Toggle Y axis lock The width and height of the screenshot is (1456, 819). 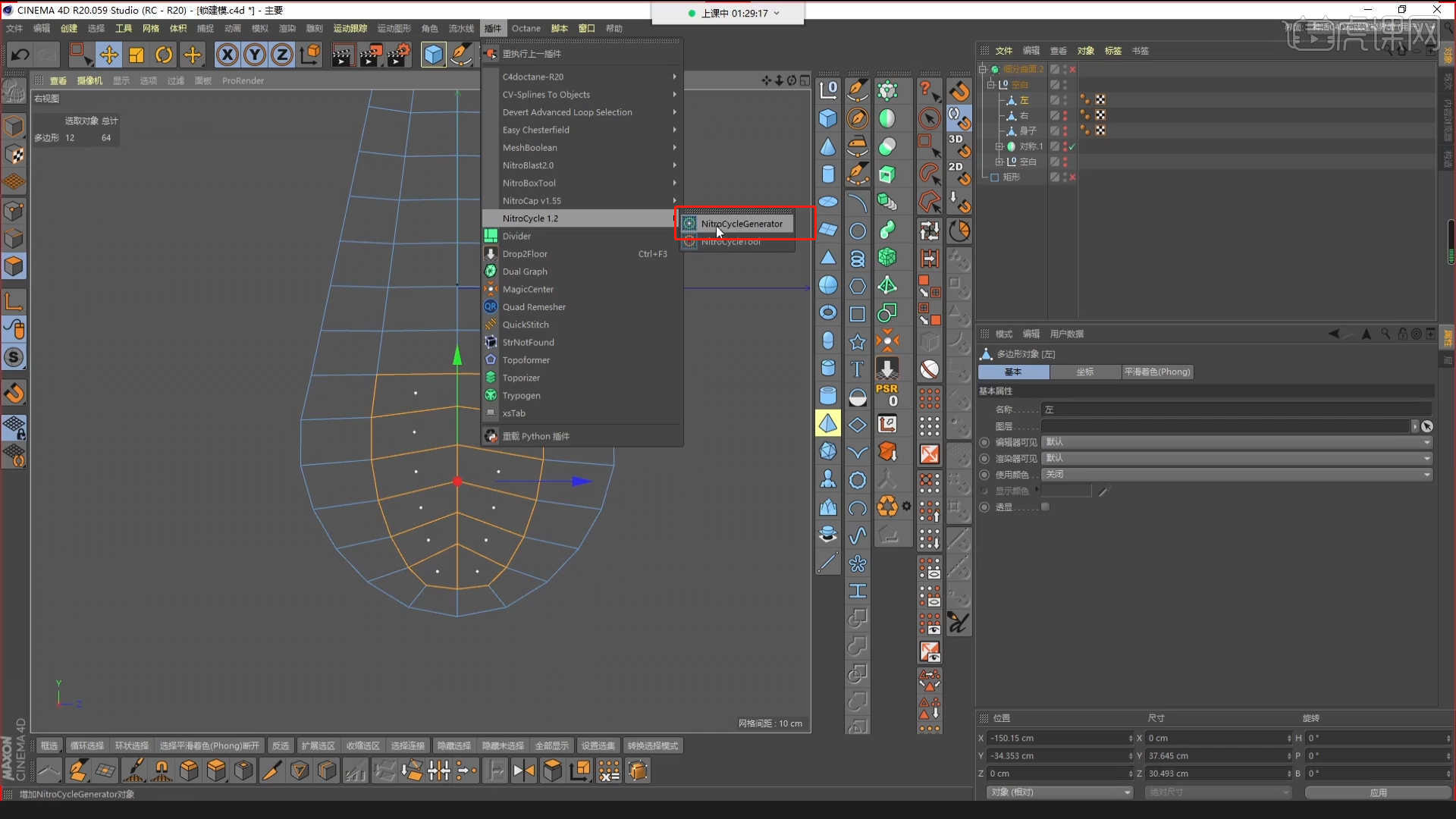255,55
